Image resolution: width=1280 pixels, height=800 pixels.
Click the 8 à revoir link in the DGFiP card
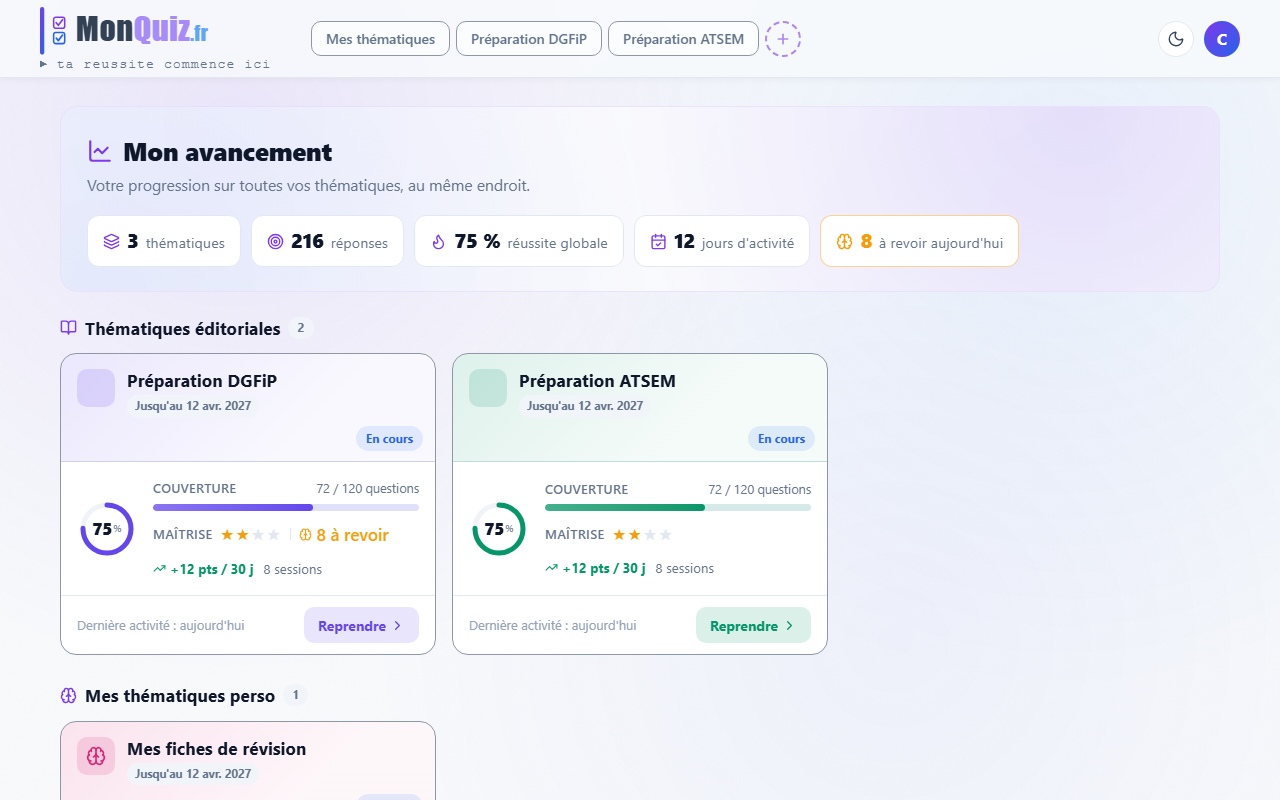pyautogui.click(x=344, y=535)
